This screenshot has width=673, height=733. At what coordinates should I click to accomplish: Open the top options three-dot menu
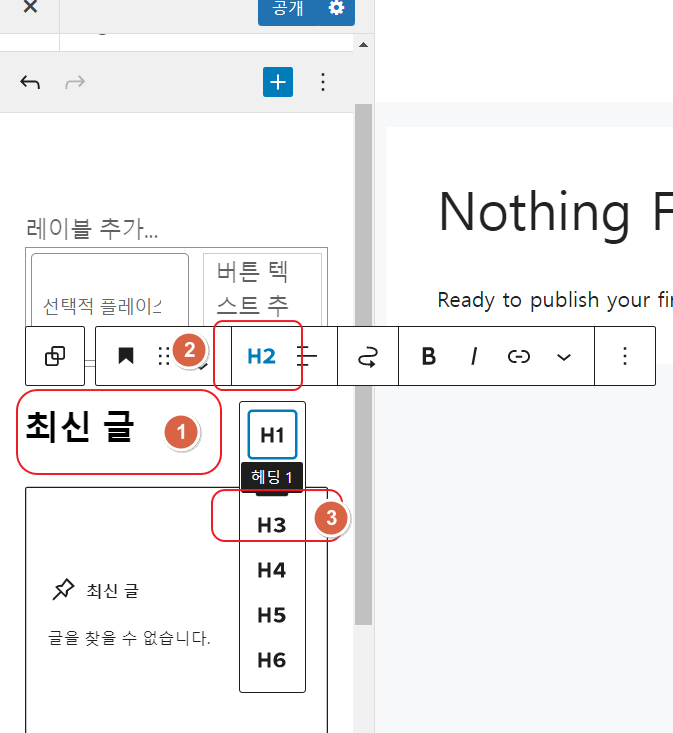(323, 82)
